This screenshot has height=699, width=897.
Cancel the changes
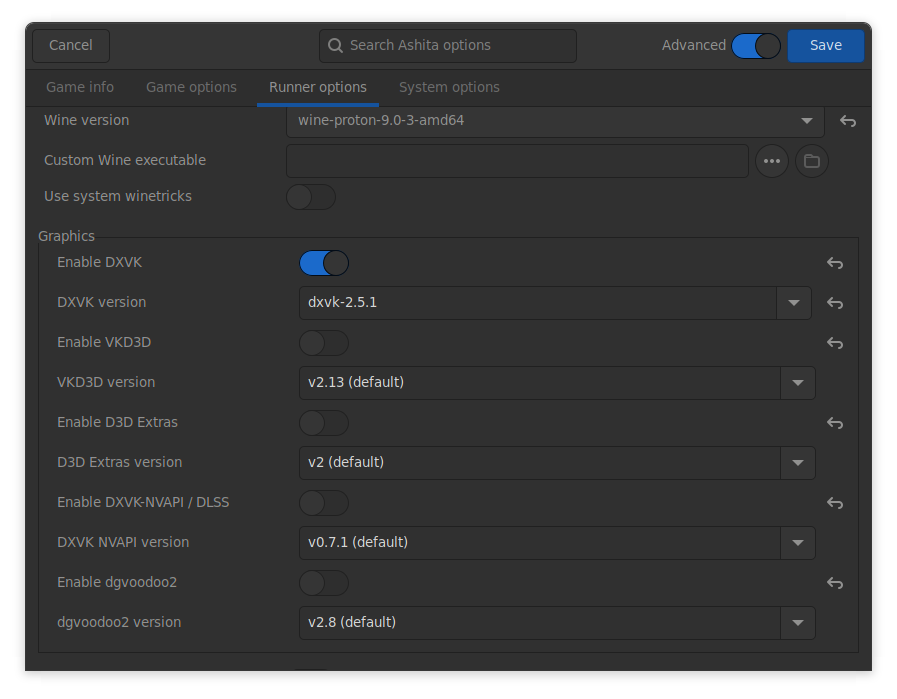pyautogui.click(x=70, y=45)
